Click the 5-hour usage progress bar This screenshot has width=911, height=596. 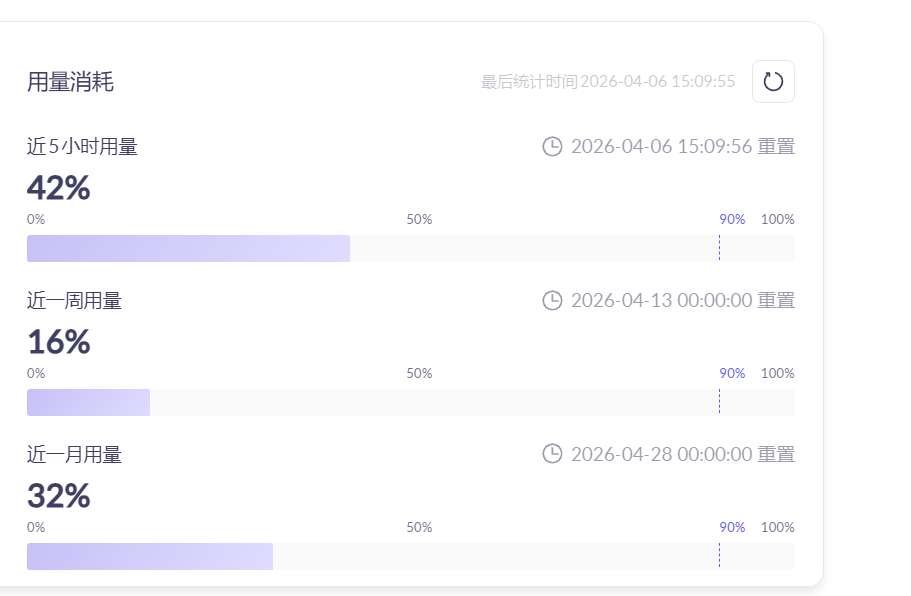(410, 249)
